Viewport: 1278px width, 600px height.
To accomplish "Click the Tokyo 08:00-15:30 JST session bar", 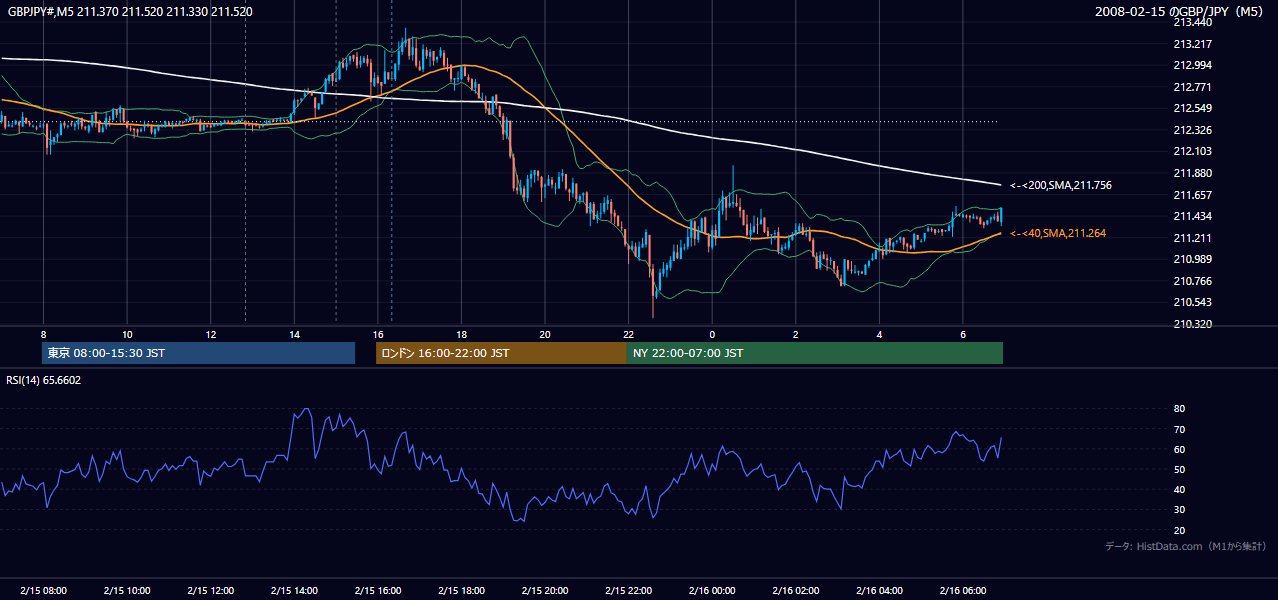I will [x=198, y=353].
